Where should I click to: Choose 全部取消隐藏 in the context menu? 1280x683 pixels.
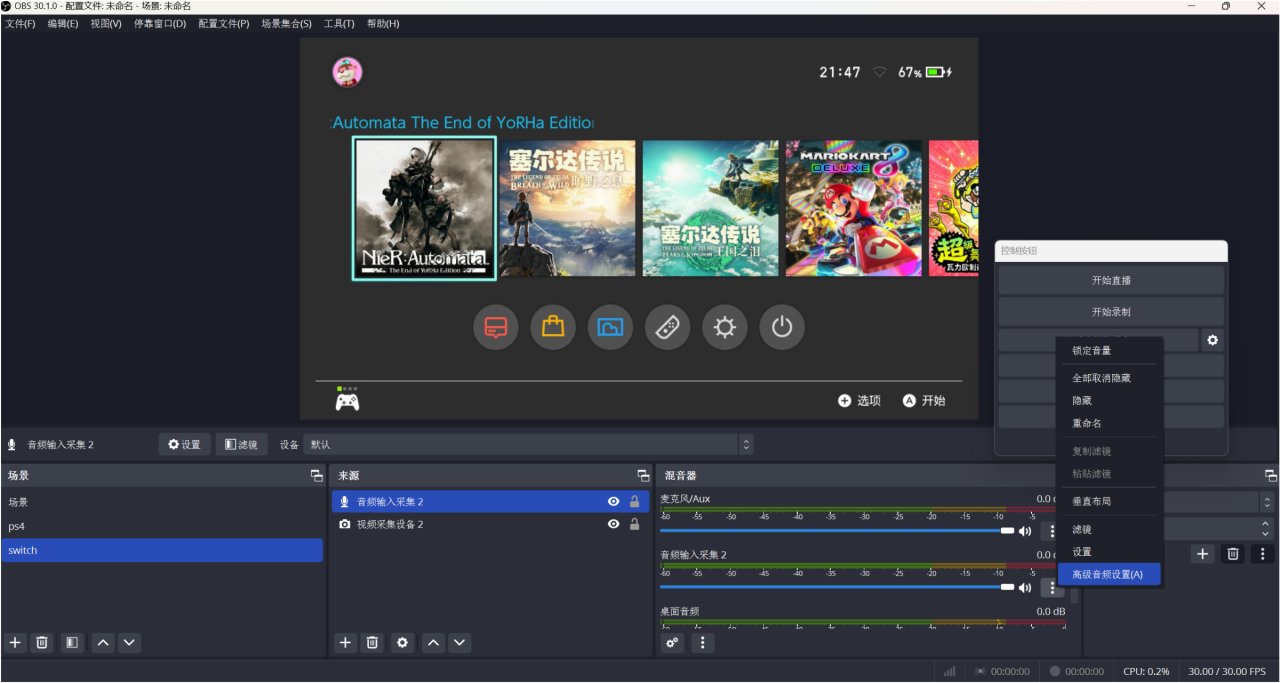click(1110, 378)
